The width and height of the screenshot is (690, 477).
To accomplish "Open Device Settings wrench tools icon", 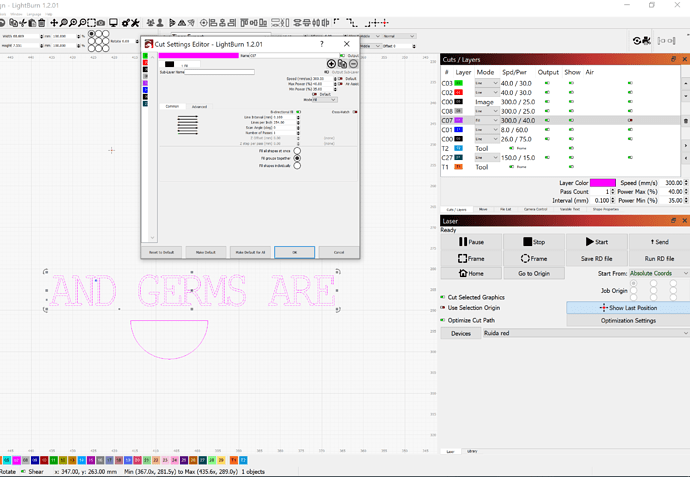I will pos(135,22).
